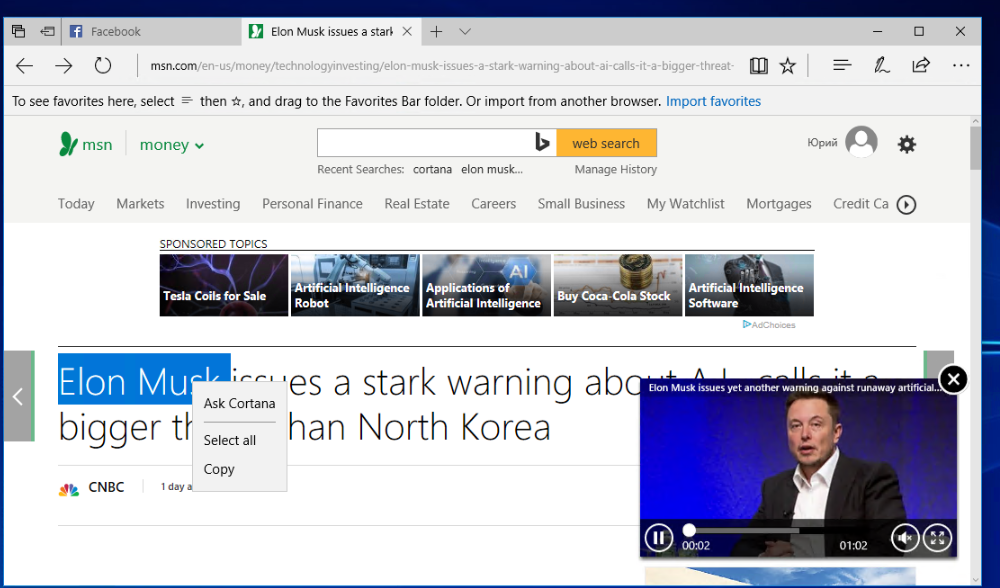Click the msn.com address bar

coord(442,66)
